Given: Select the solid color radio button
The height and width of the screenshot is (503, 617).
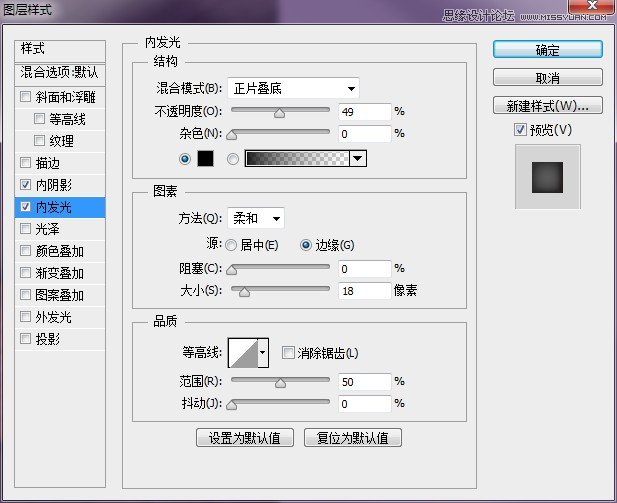Looking at the screenshot, I should click(x=185, y=159).
